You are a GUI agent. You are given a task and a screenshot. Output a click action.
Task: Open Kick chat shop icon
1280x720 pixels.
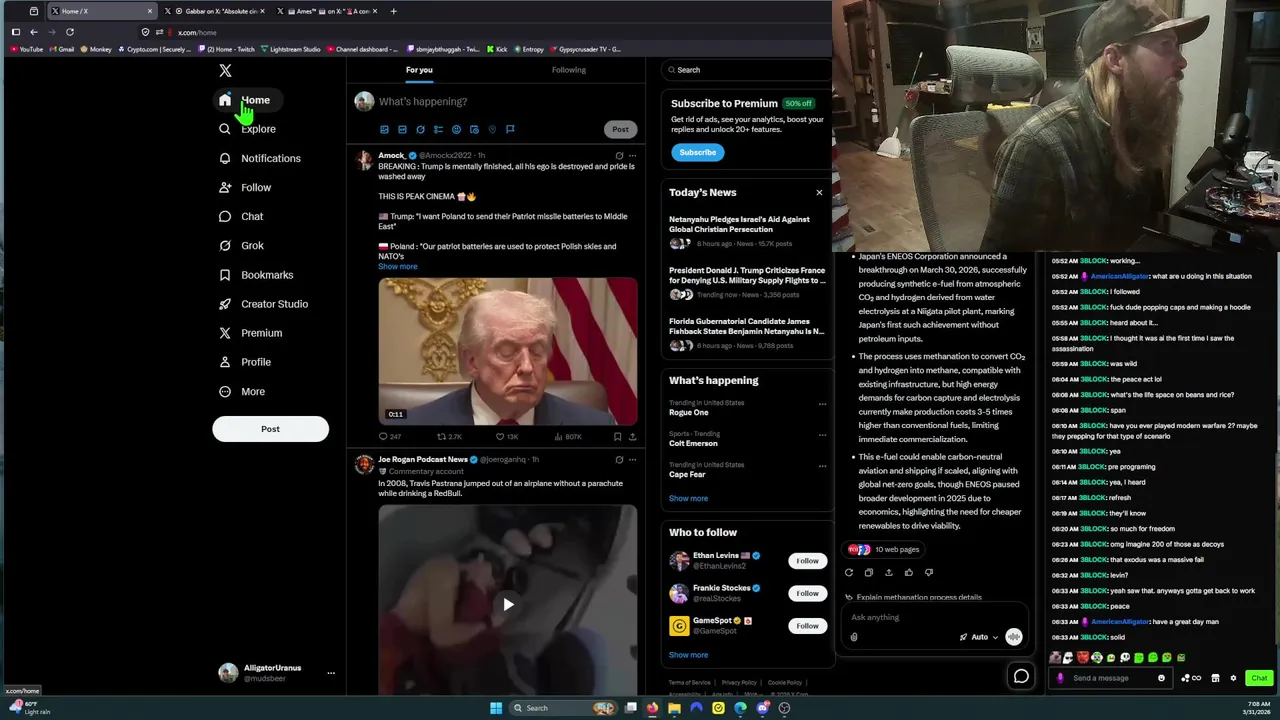click(x=1215, y=678)
